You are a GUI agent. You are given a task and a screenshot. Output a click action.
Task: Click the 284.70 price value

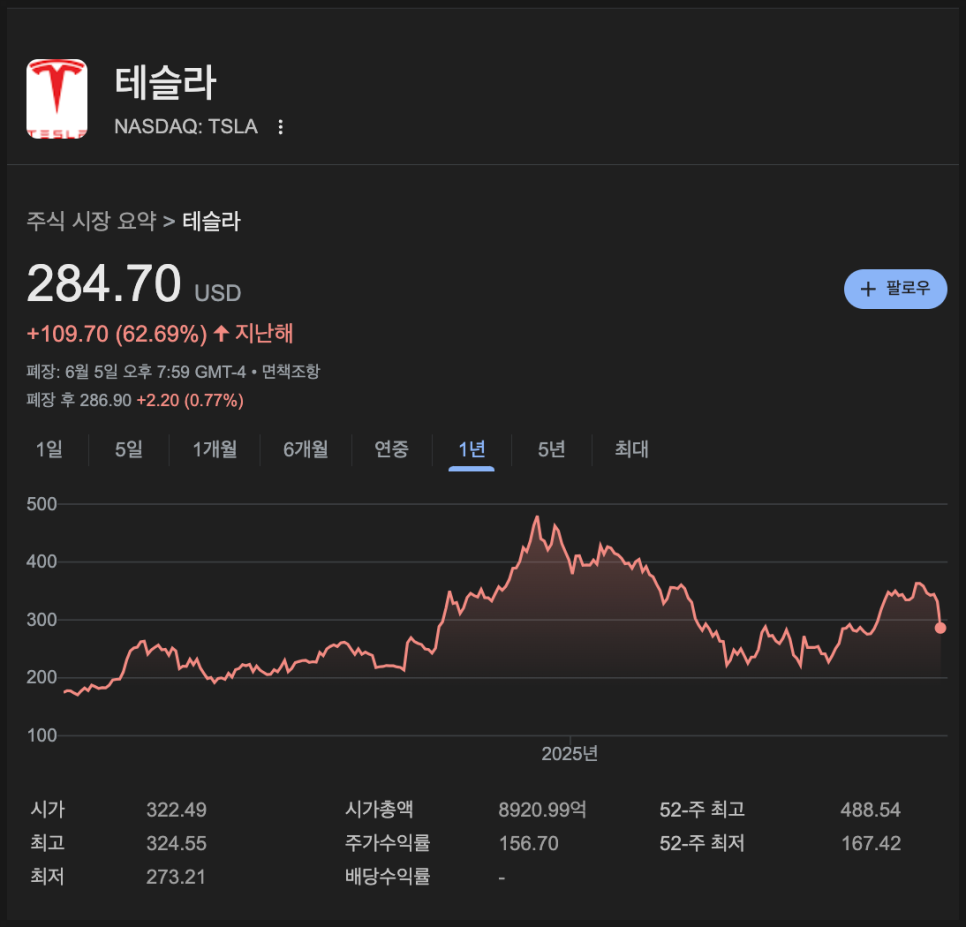tap(104, 283)
